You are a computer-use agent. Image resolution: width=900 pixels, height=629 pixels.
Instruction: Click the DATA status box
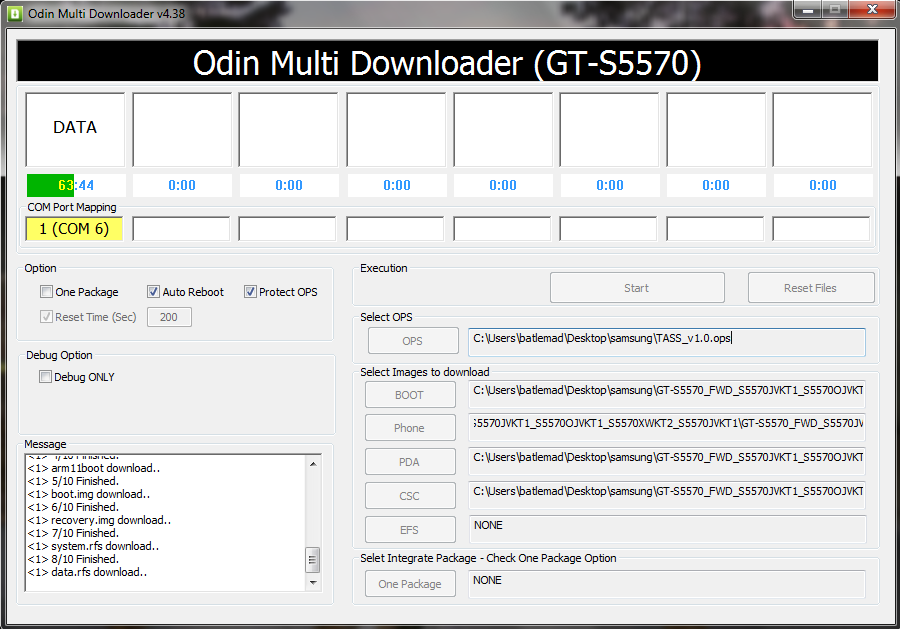75,130
